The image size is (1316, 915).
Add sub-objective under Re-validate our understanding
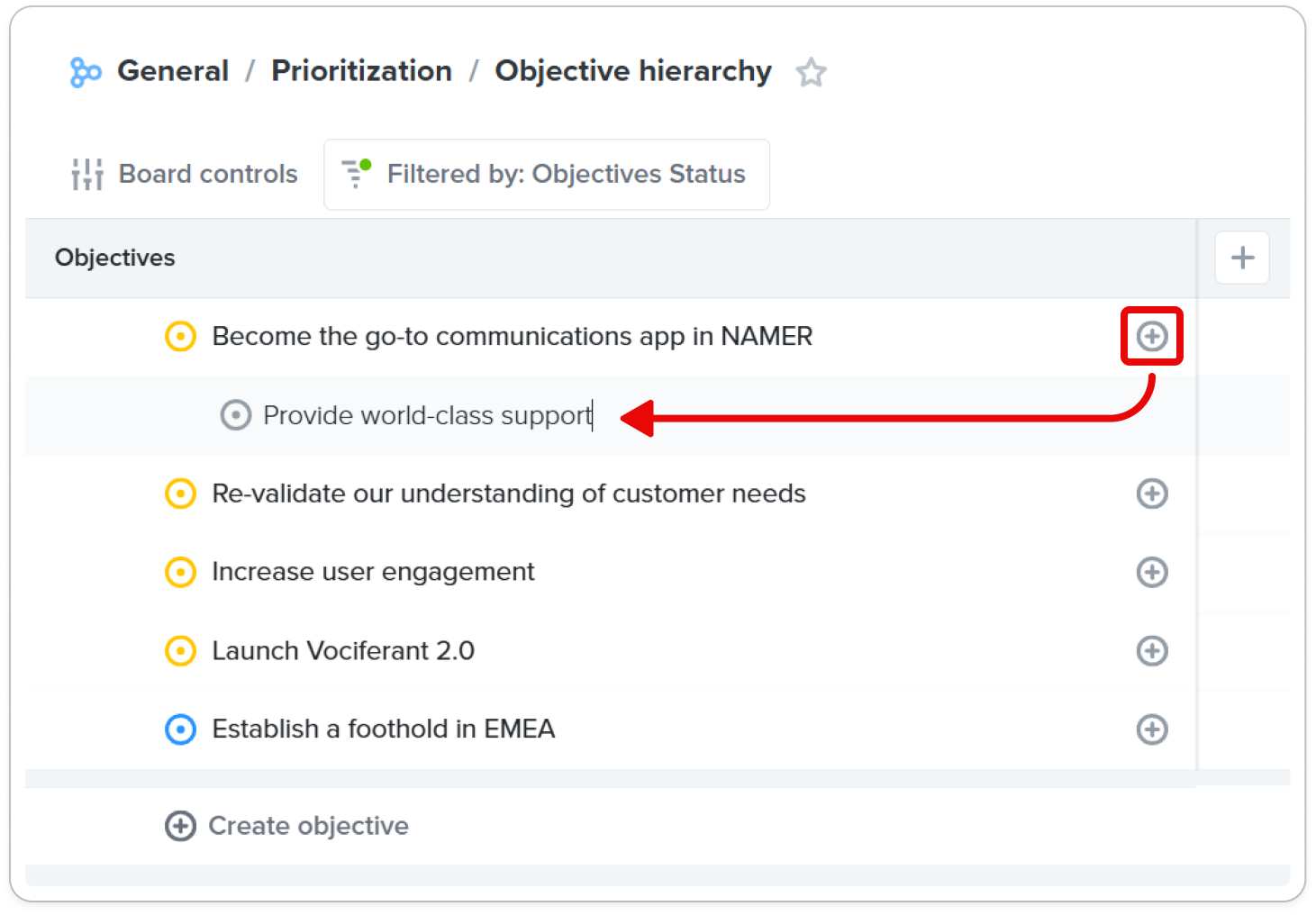click(1151, 494)
